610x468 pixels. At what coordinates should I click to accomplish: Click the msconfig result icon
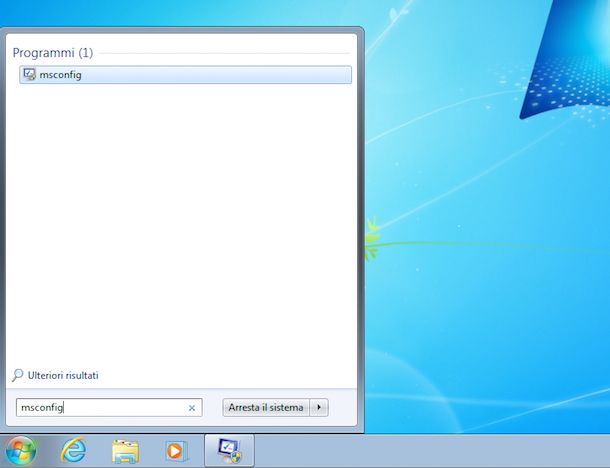tap(29, 74)
